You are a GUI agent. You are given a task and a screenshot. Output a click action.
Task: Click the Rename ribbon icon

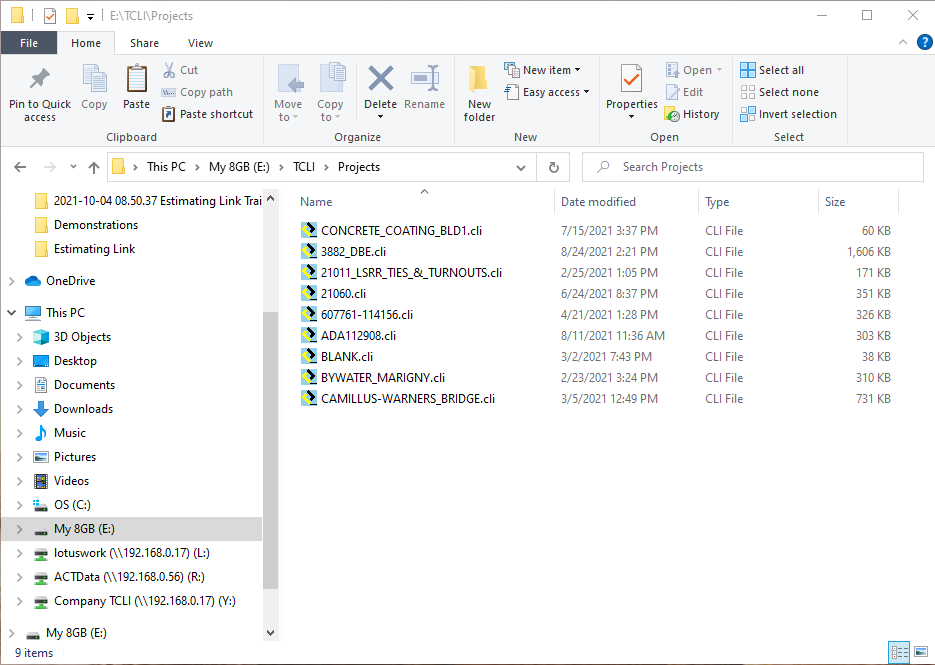click(425, 78)
